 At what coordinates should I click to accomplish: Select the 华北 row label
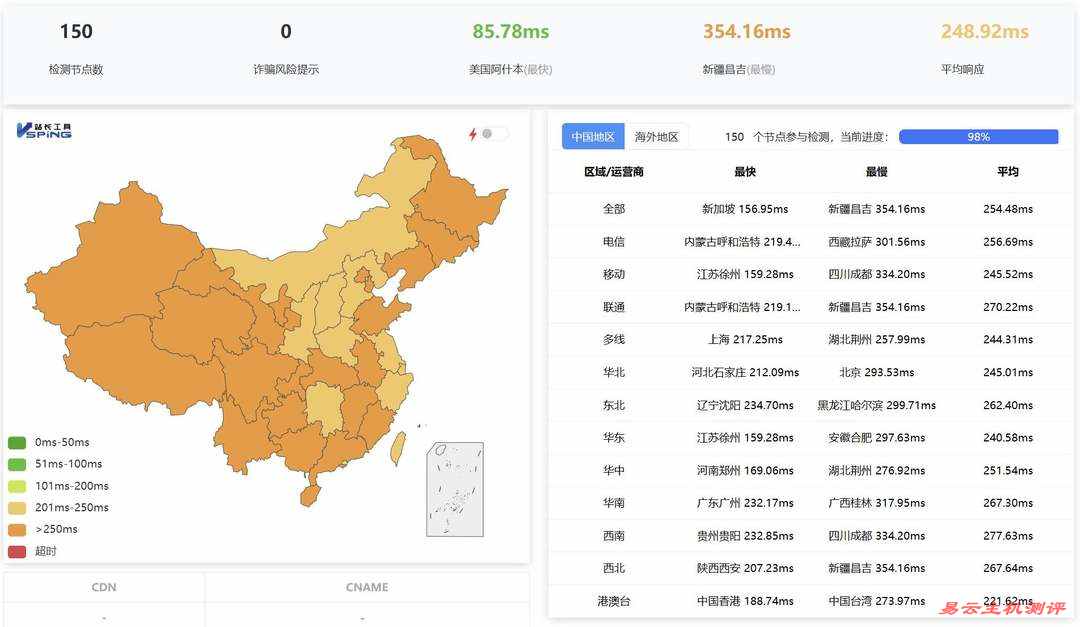(614, 373)
